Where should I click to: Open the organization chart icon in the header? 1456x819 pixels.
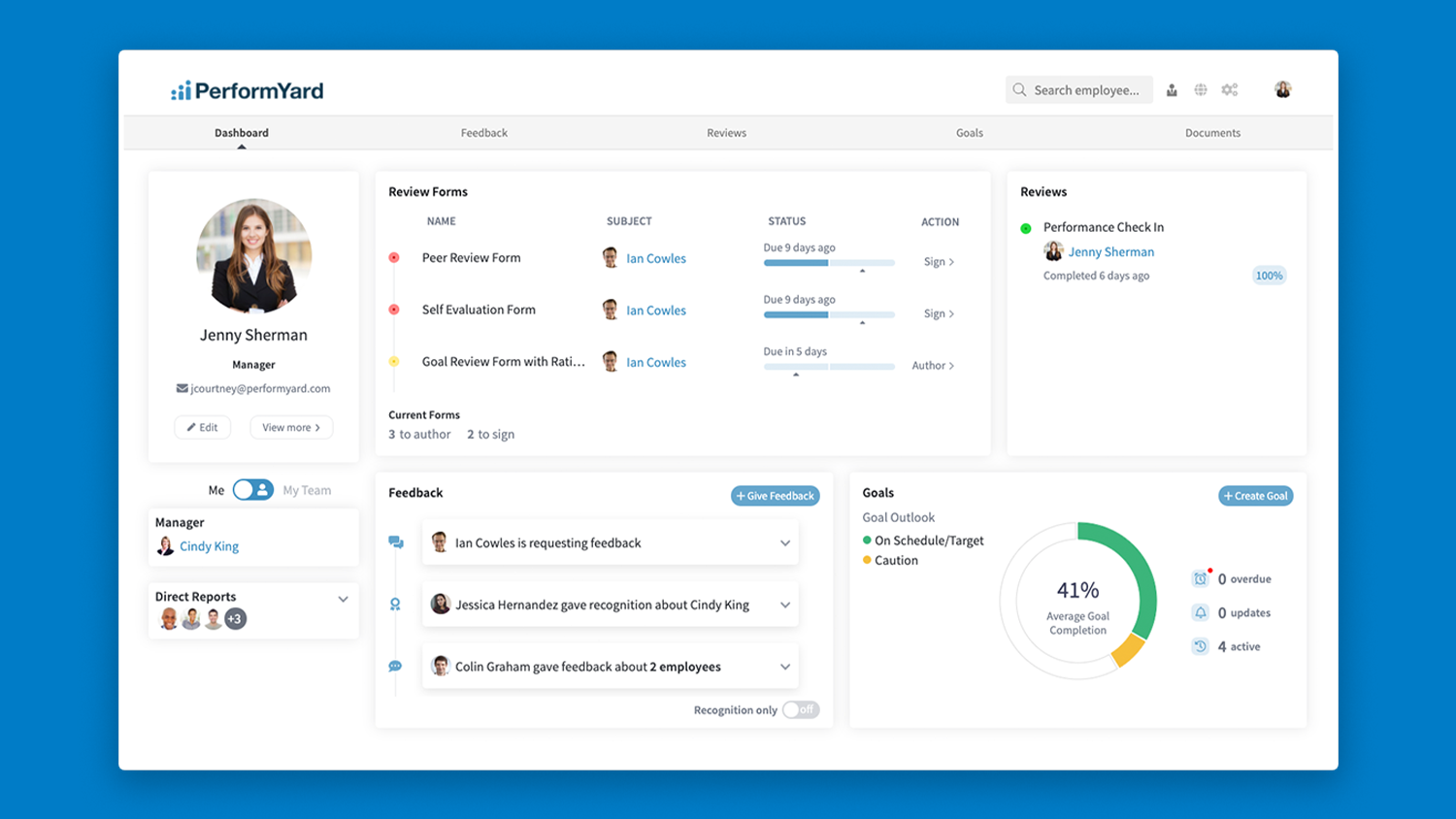(x=1172, y=89)
